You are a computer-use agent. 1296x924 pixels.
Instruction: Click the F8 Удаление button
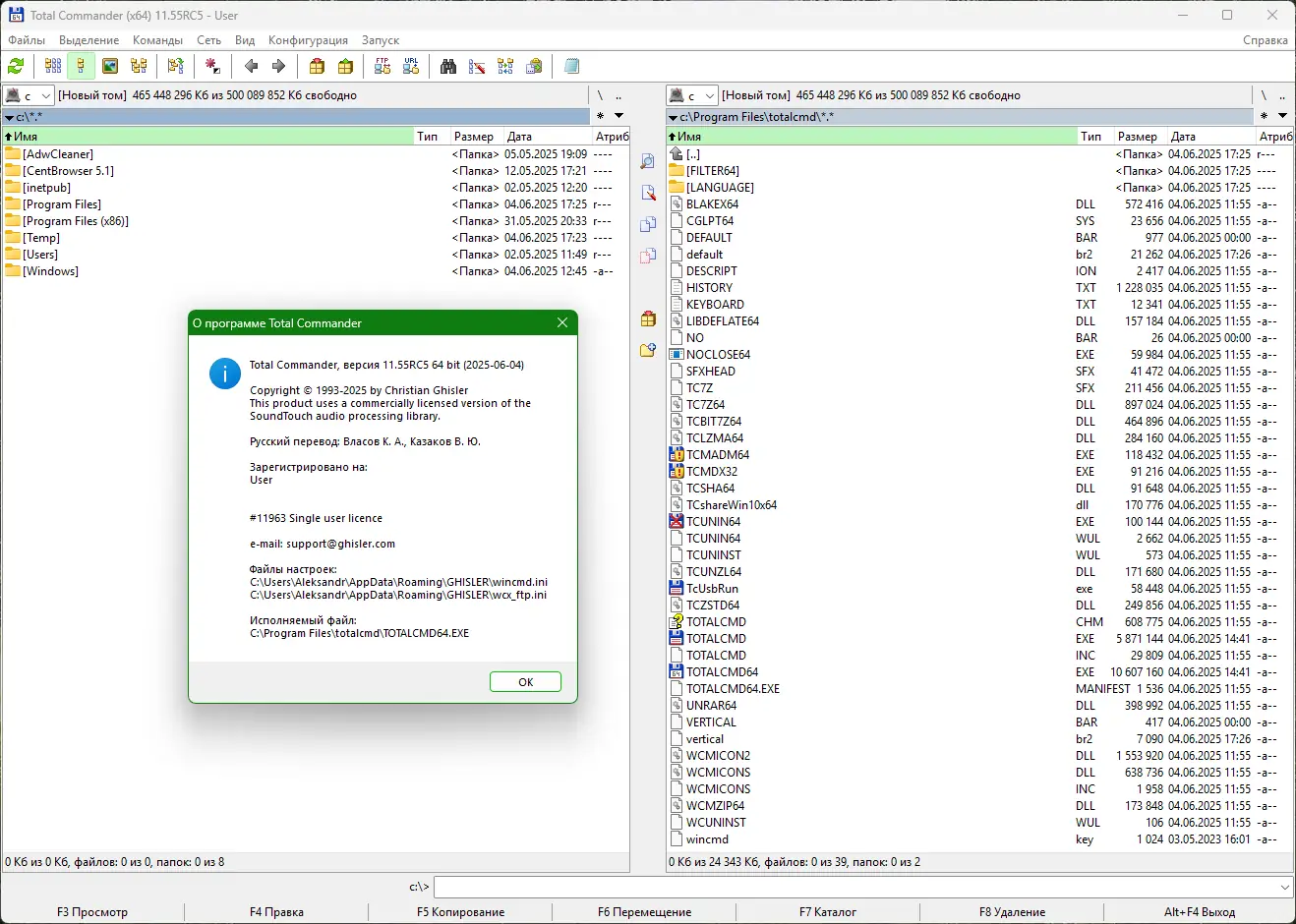[x=1013, y=912]
